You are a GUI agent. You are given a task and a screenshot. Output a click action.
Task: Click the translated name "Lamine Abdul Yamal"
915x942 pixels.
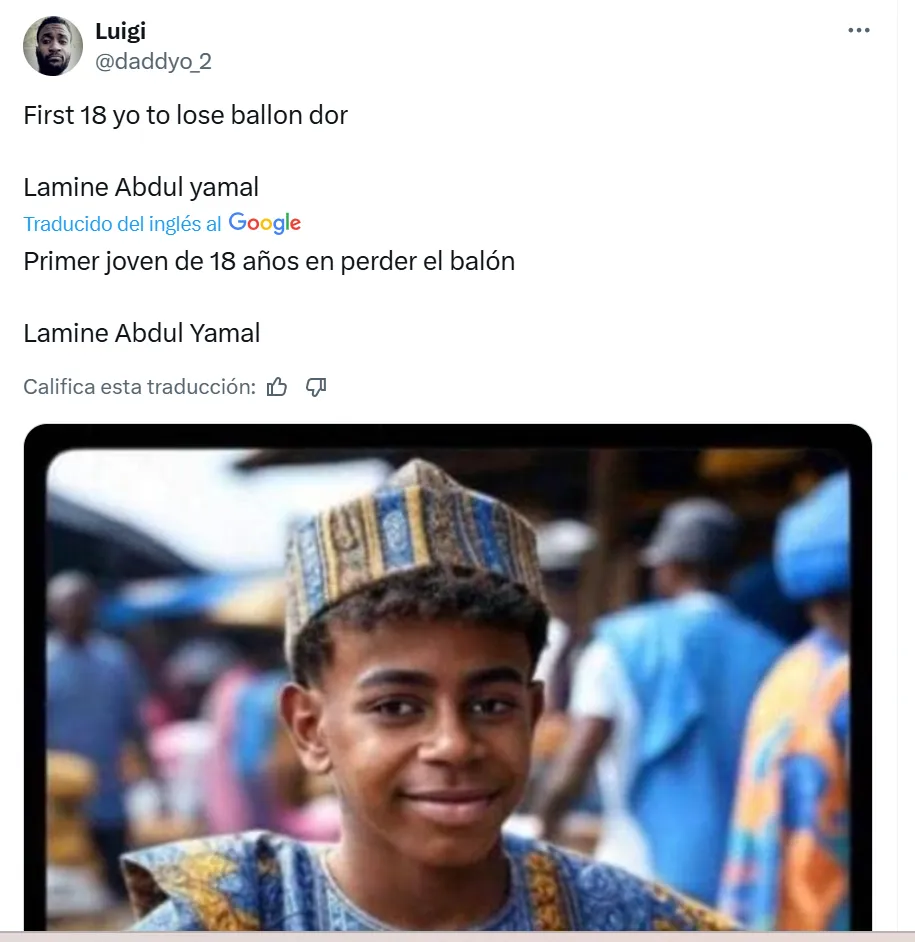tap(142, 333)
